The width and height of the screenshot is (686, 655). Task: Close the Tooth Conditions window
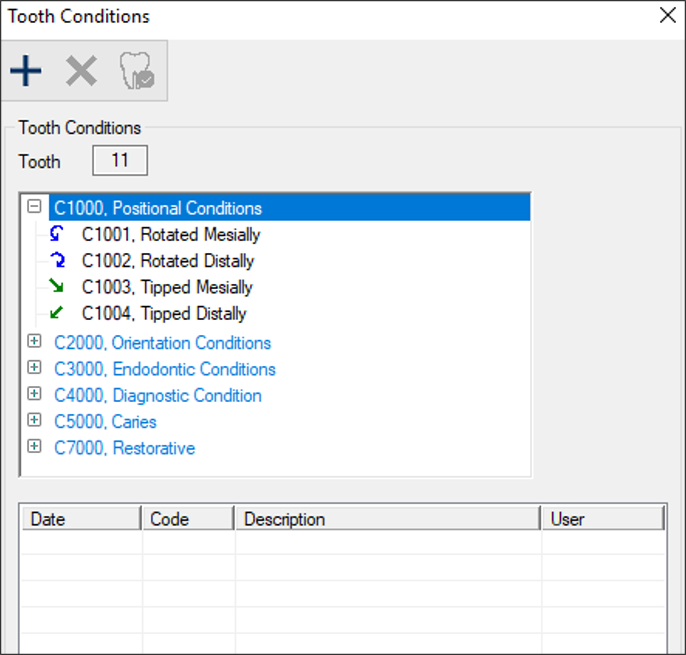coord(667,15)
